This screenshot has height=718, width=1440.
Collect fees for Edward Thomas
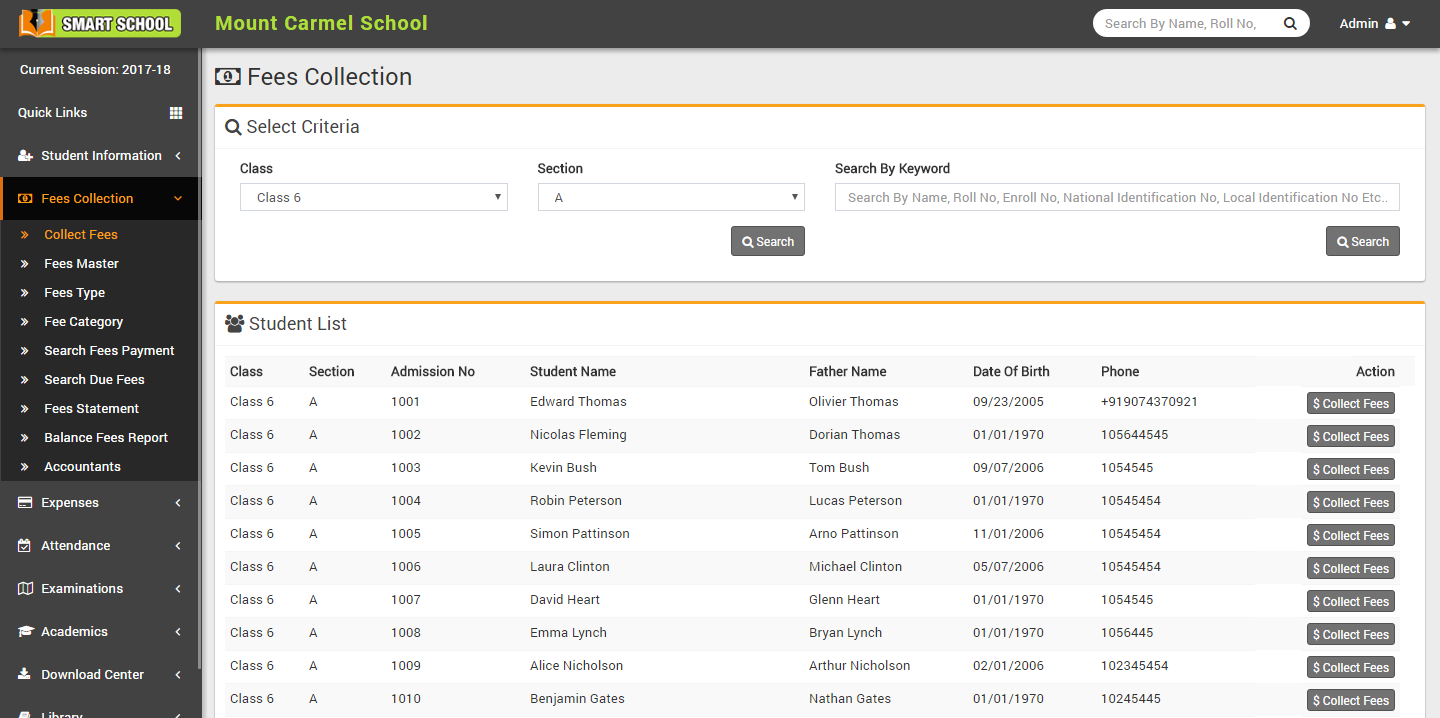pyautogui.click(x=1350, y=404)
